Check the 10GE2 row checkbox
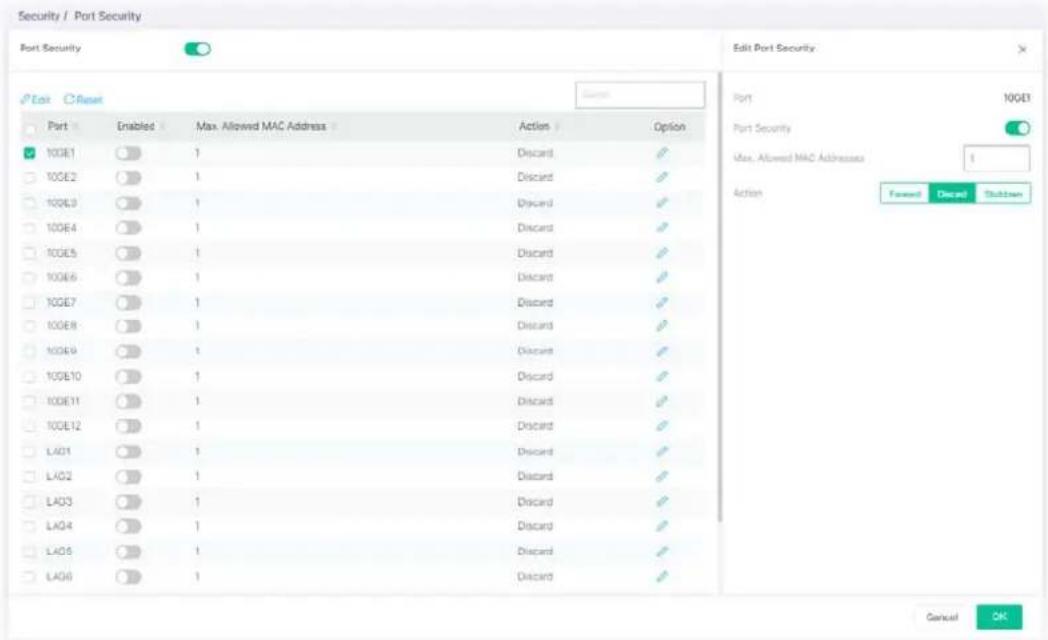The height and width of the screenshot is (640, 1048). click(29, 178)
